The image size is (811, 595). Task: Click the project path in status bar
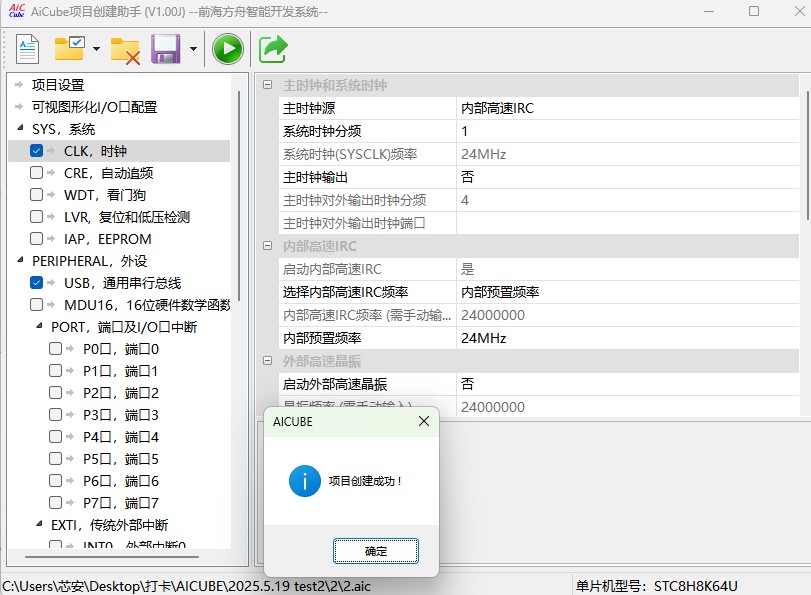[186, 586]
